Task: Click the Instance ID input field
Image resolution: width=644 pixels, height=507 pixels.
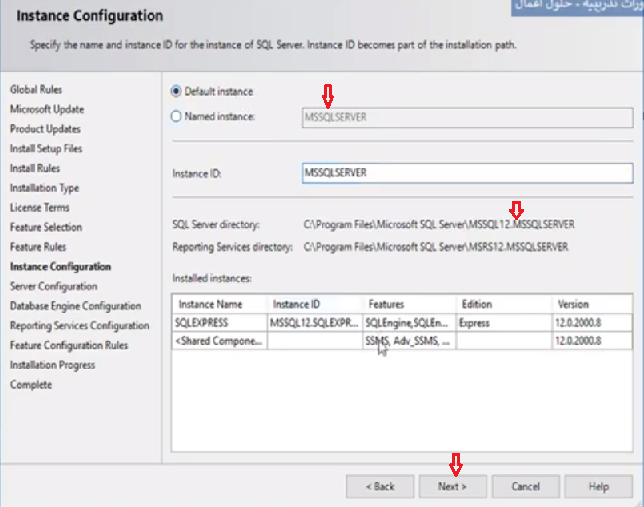Action: (467, 173)
